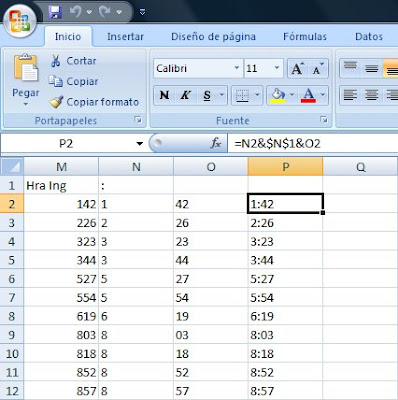Click cell showing value 619
Screen dimensions: 398x400
pyautogui.click(x=61, y=316)
